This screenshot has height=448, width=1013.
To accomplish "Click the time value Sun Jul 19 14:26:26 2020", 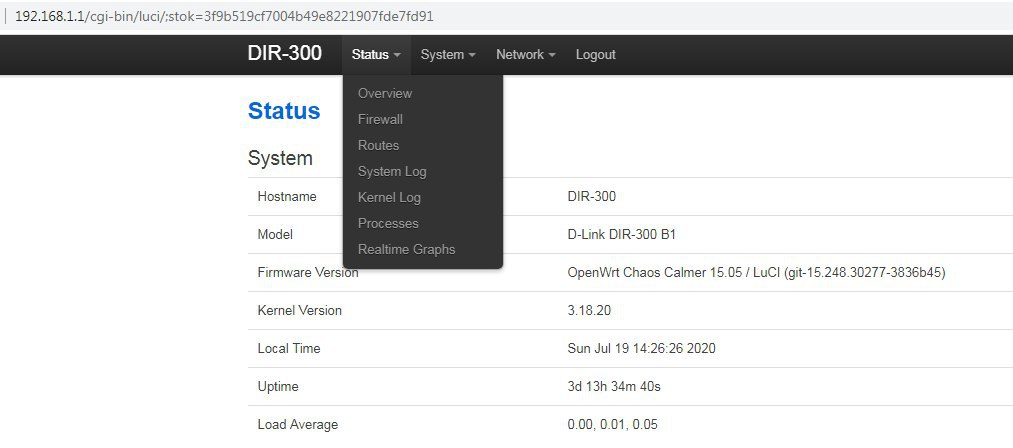I will coord(642,348).
